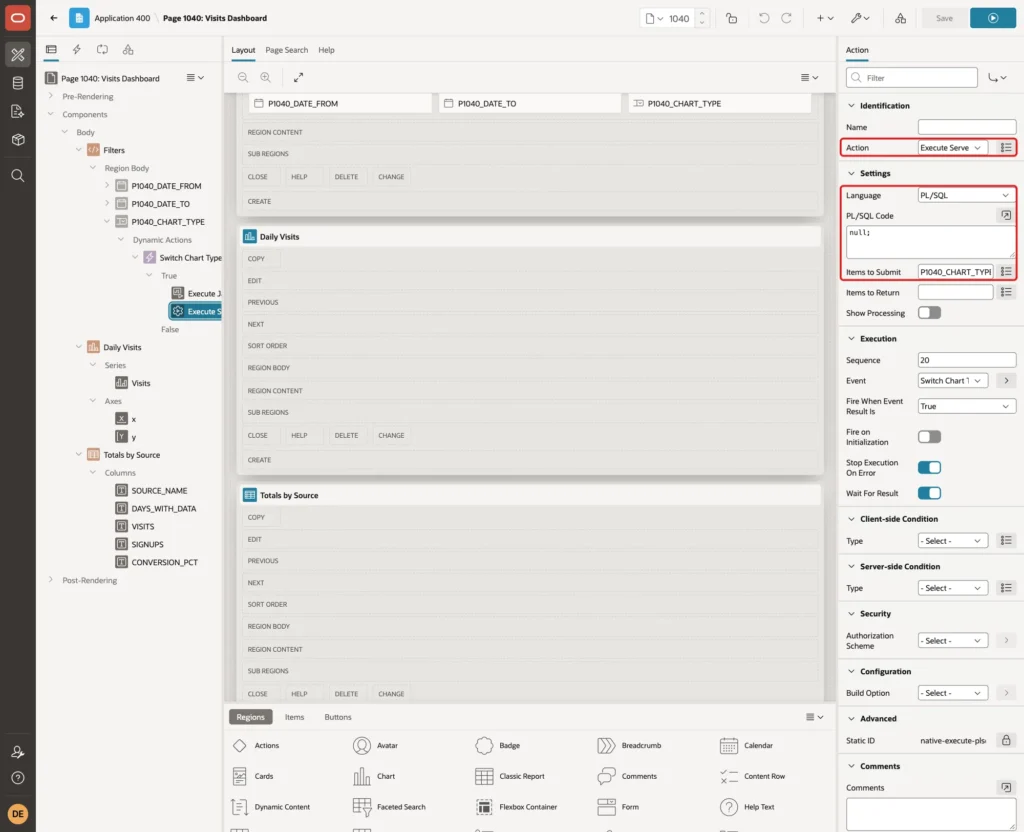Switch to the Dynamic Actions lightning tab
Viewport: 1024px width, 832px height.
click(76, 50)
